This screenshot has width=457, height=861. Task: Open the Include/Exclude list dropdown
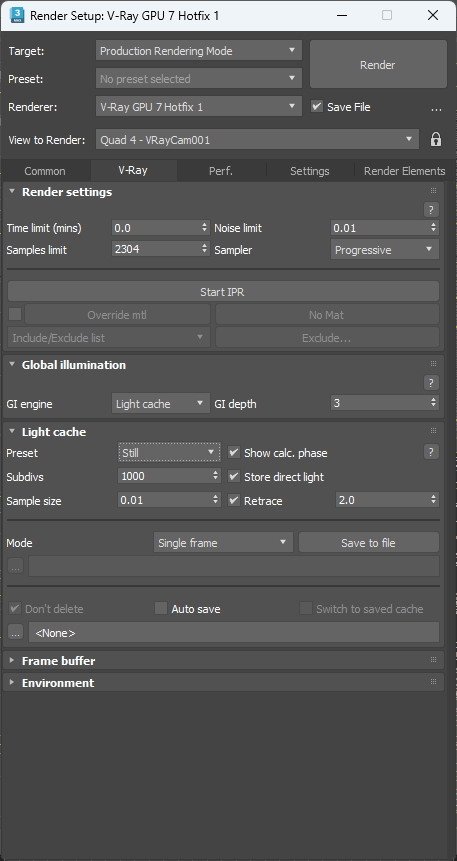pyautogui.click(x=109, y=338)
